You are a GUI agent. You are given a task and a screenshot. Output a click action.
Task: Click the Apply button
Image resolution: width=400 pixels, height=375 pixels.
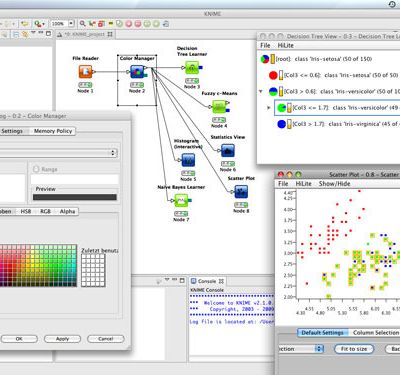point(62,339)
